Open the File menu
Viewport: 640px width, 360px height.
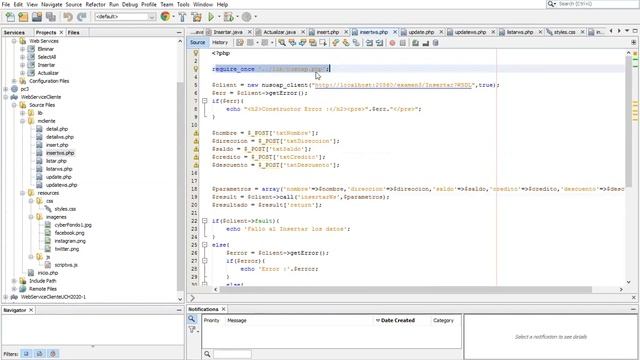pyautogui.click(x=6, y=4)
